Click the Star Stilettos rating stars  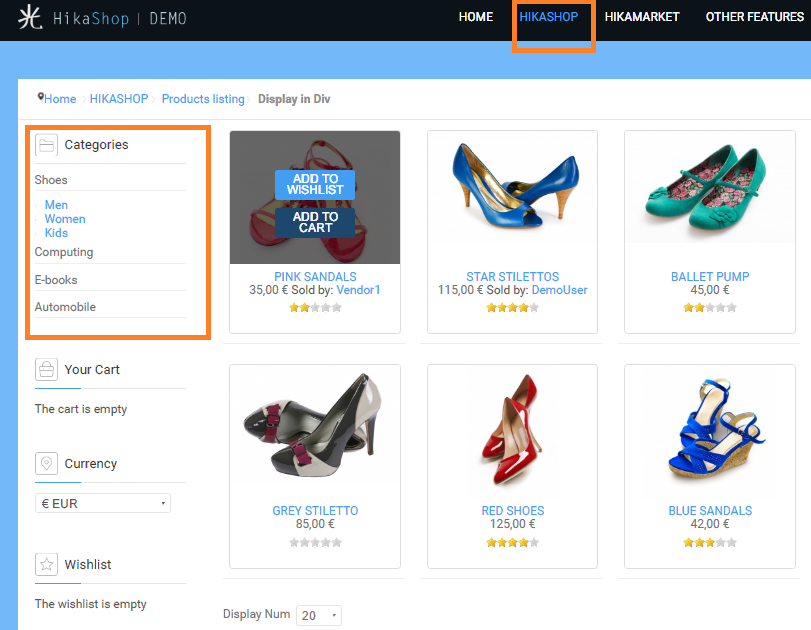coord(512,307)
